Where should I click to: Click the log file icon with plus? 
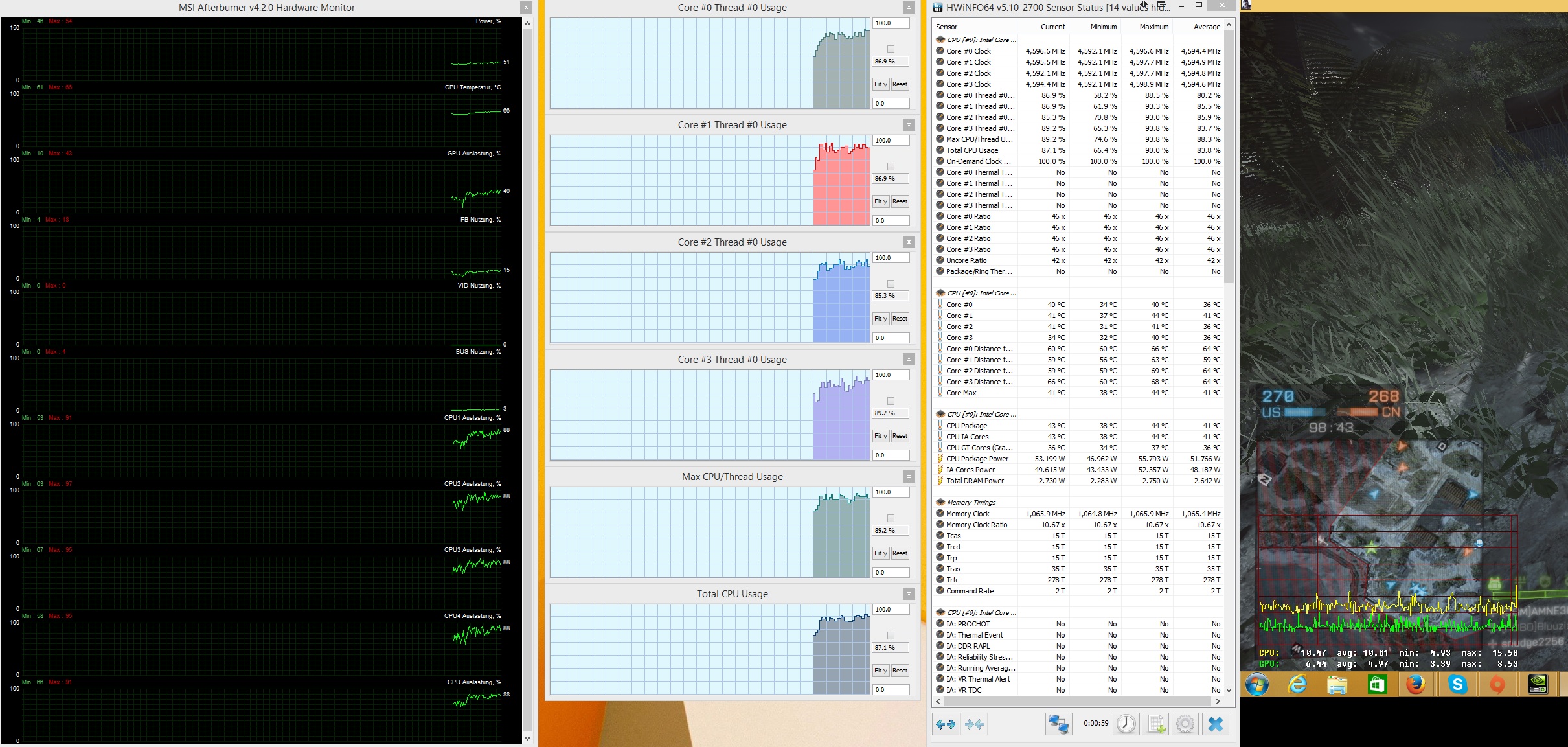[x=1156, y=724]
